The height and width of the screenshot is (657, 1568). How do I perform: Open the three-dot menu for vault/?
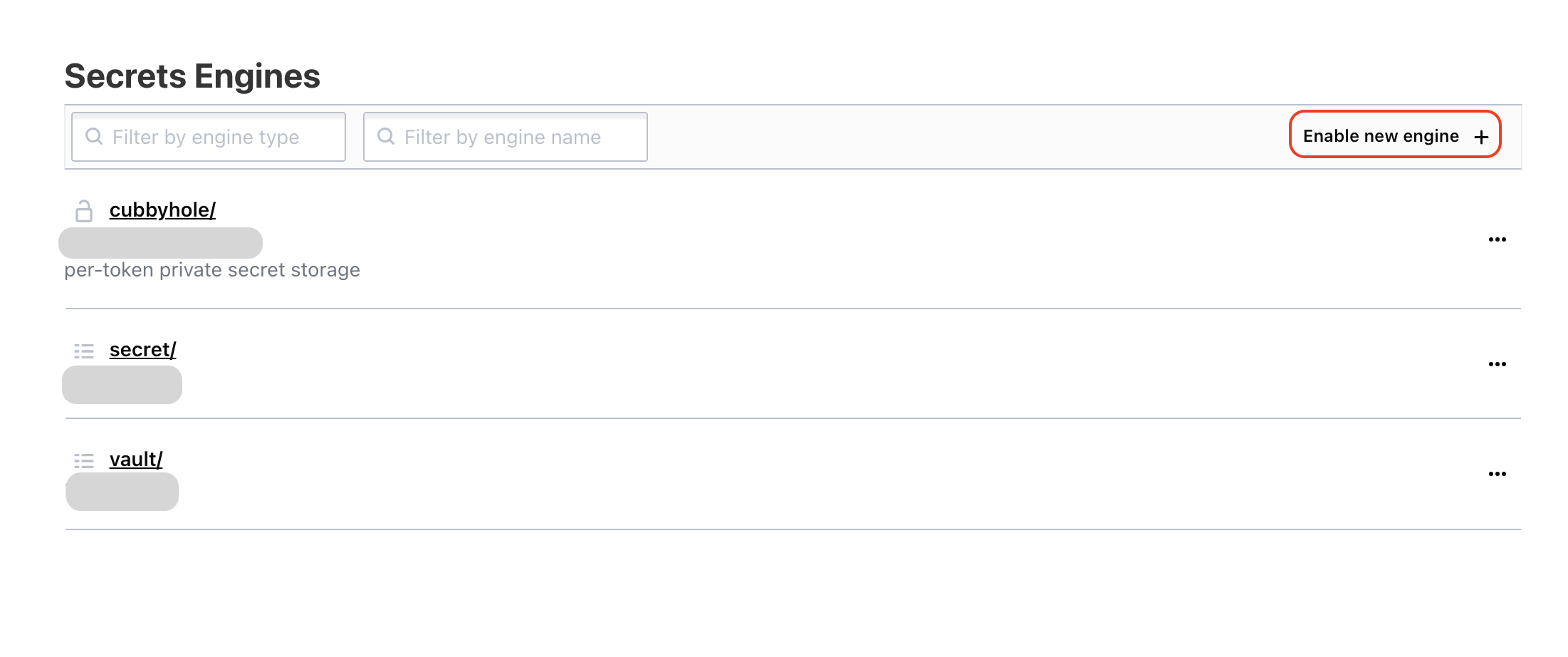(1498, 474)
